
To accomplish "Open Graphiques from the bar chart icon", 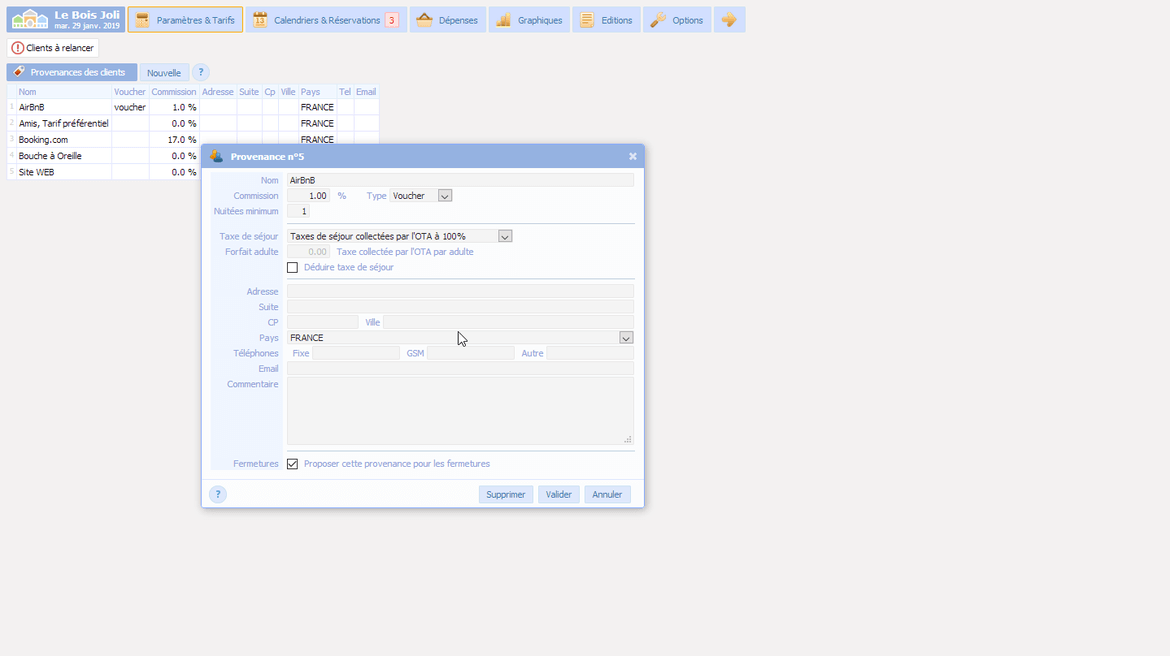I will coord(504,20).
